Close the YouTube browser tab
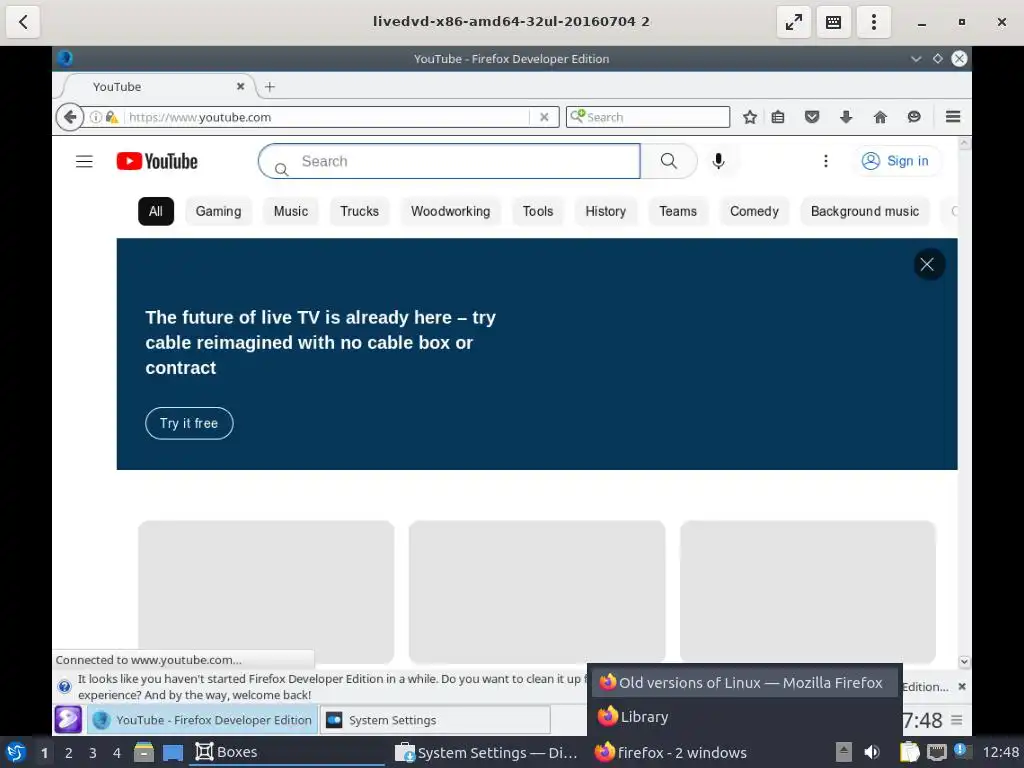This screenshot has height=768, width=1024. 240,86
